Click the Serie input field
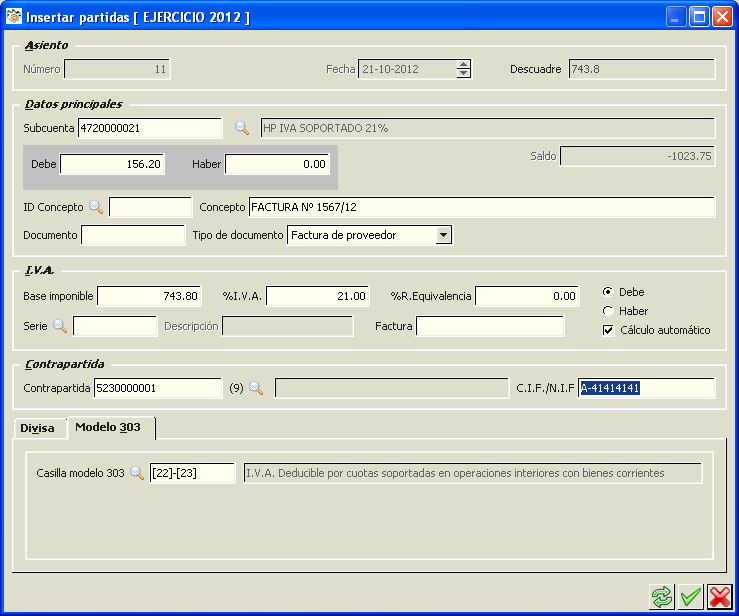Image resolution: width=739 pixels, height=616 pixels. pos(115,326)
